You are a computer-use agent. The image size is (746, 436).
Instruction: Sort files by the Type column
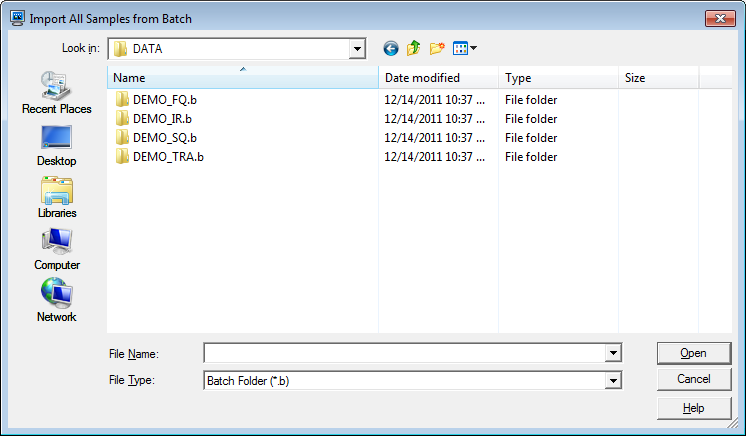click(558, 78)
